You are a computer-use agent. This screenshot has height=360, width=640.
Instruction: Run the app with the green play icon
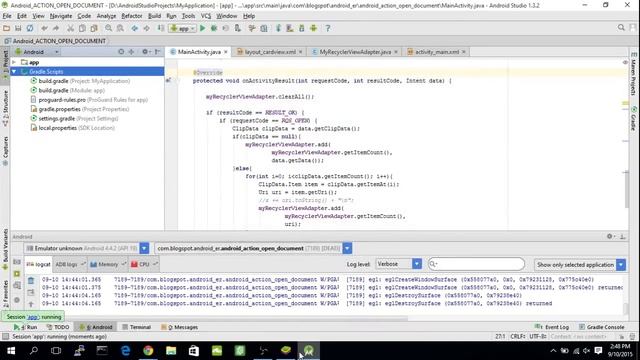tap(202, 28)
